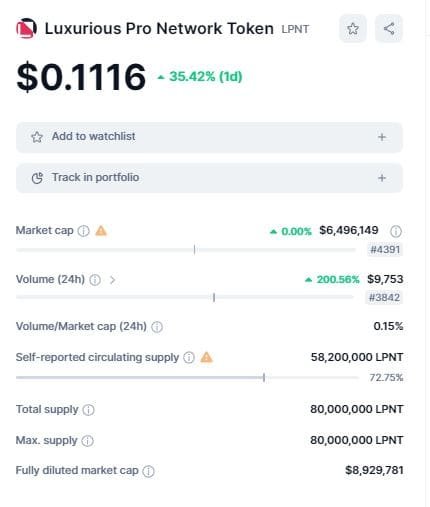The height and width of the screenshot is (507, 430).
Task: Click the market cap rank slider bar
Action: click(186, 250)
